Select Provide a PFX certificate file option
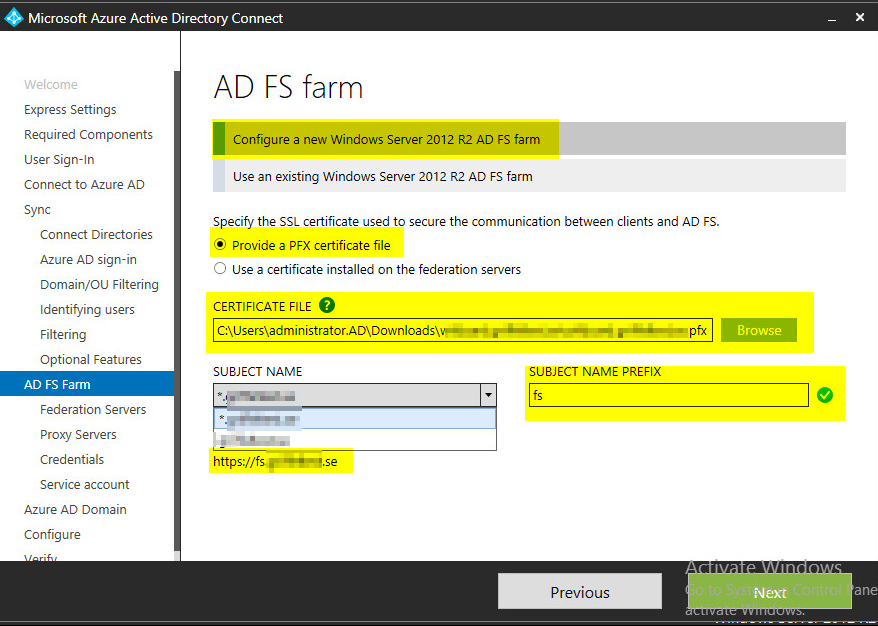The height and width of the screenshot is (626, 878). 220,245
